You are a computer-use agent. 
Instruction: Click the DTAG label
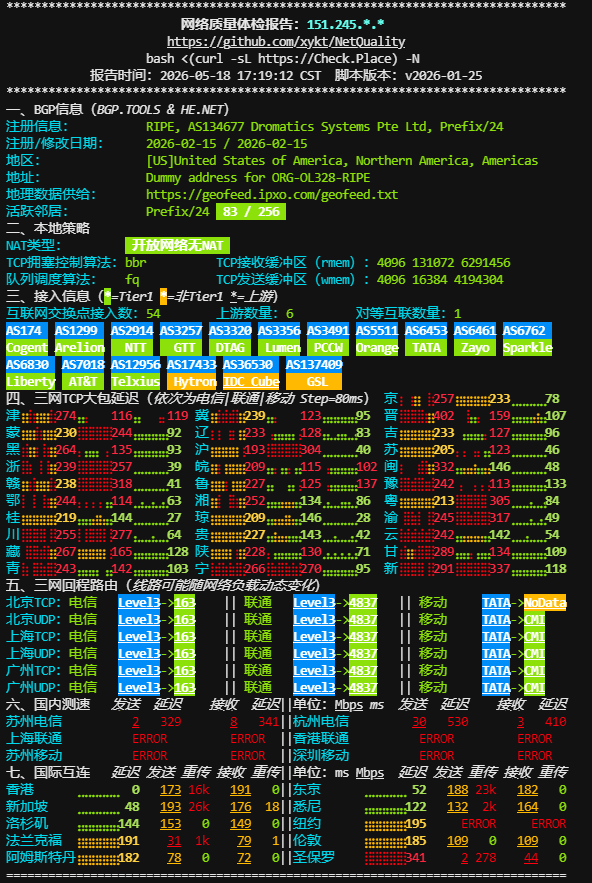[230, 347]
